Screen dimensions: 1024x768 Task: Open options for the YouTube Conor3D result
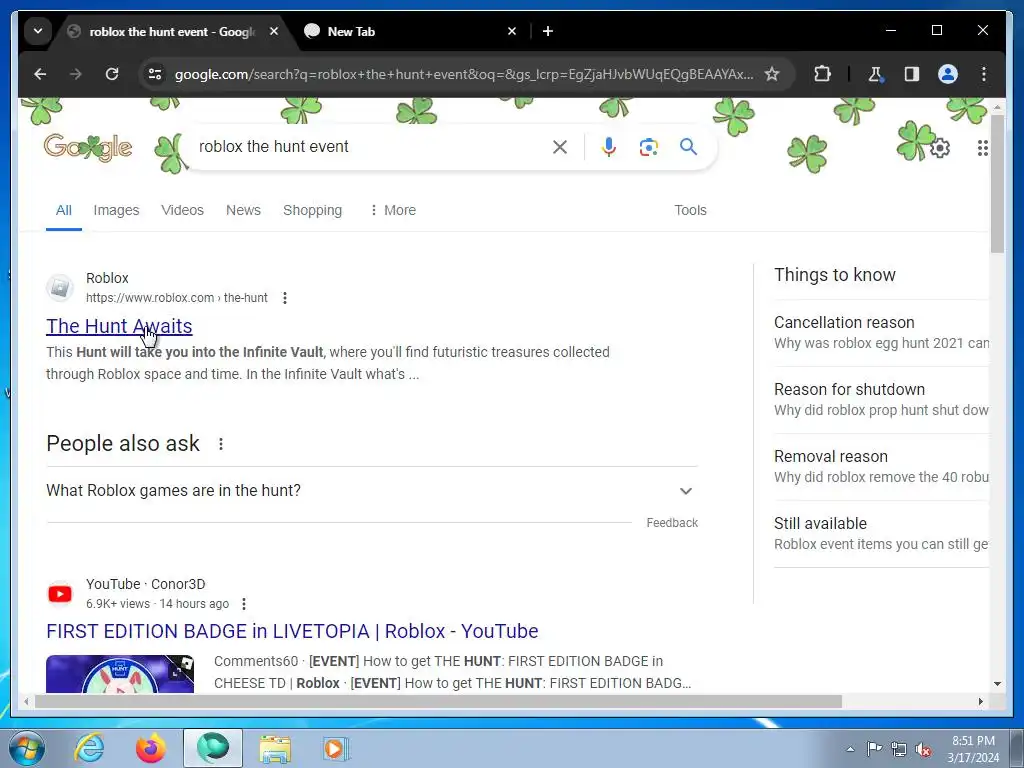click(244, 604)
